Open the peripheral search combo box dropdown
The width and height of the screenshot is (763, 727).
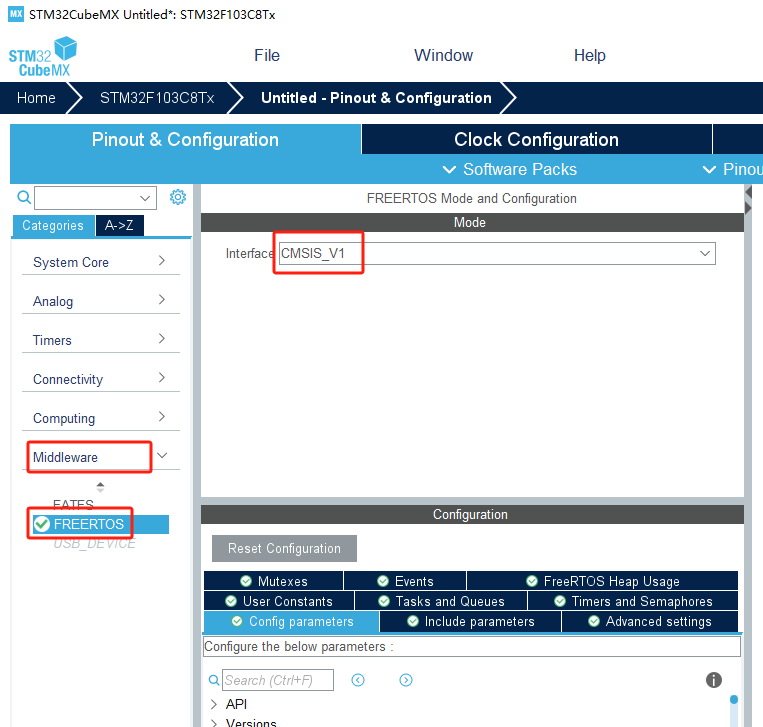click(145, 198)
